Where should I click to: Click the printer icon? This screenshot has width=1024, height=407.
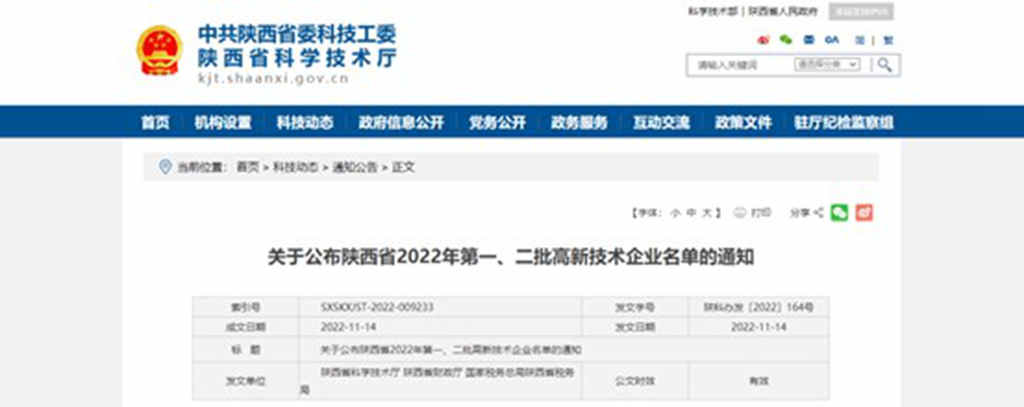click(739, 212)
